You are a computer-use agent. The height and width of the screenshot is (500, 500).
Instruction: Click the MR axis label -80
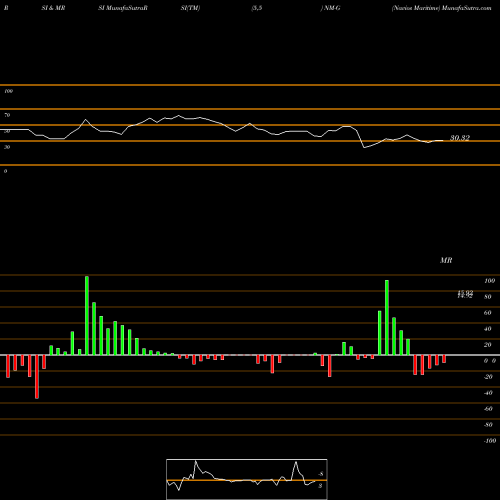click(x=488, y=425)
